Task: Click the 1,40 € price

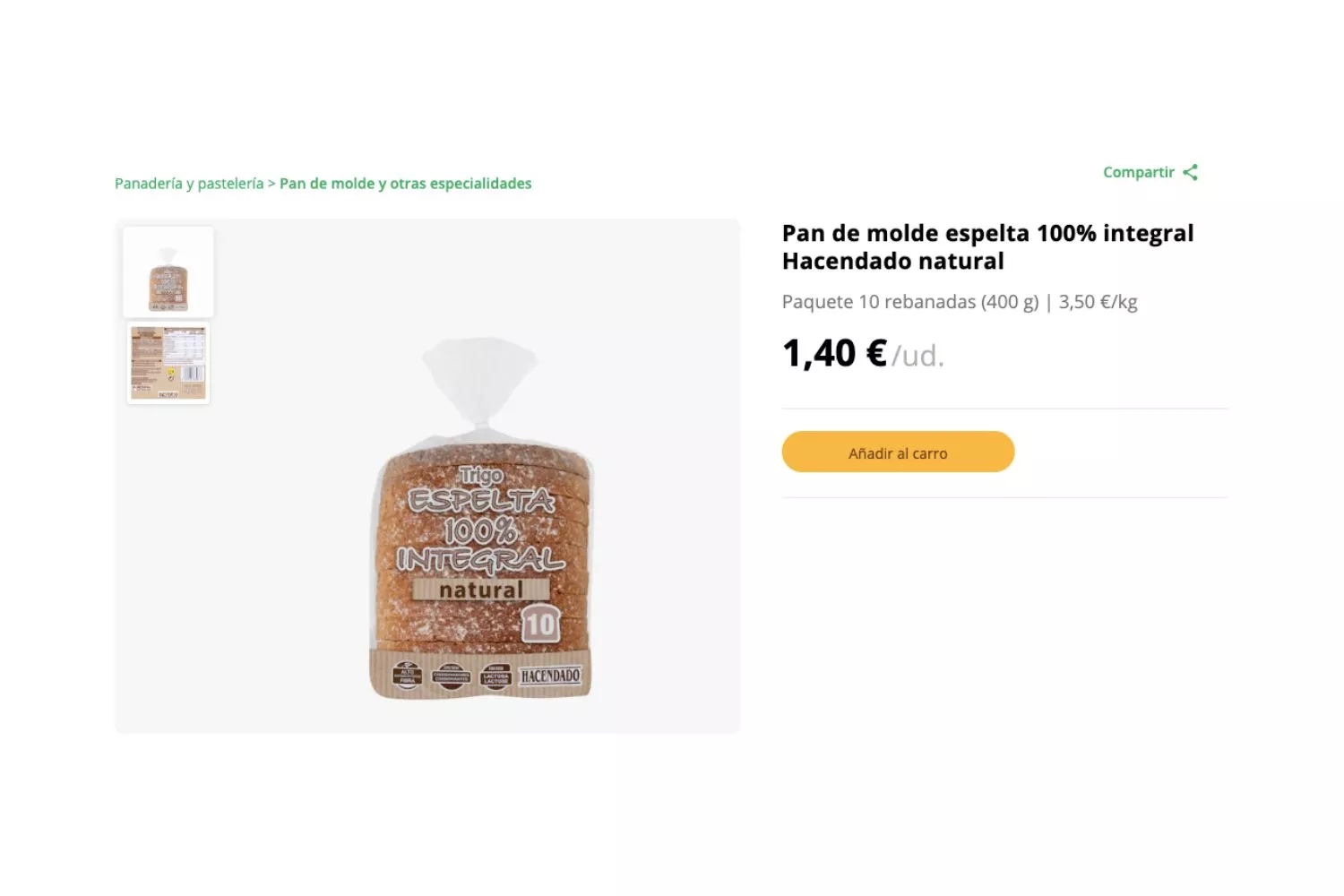Action: 834,353
